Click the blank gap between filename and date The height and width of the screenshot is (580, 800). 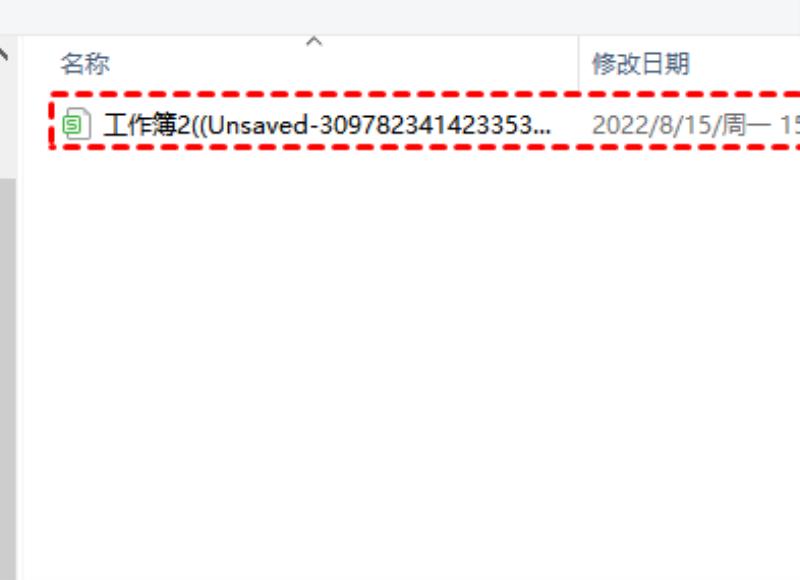tap(570, 124)
